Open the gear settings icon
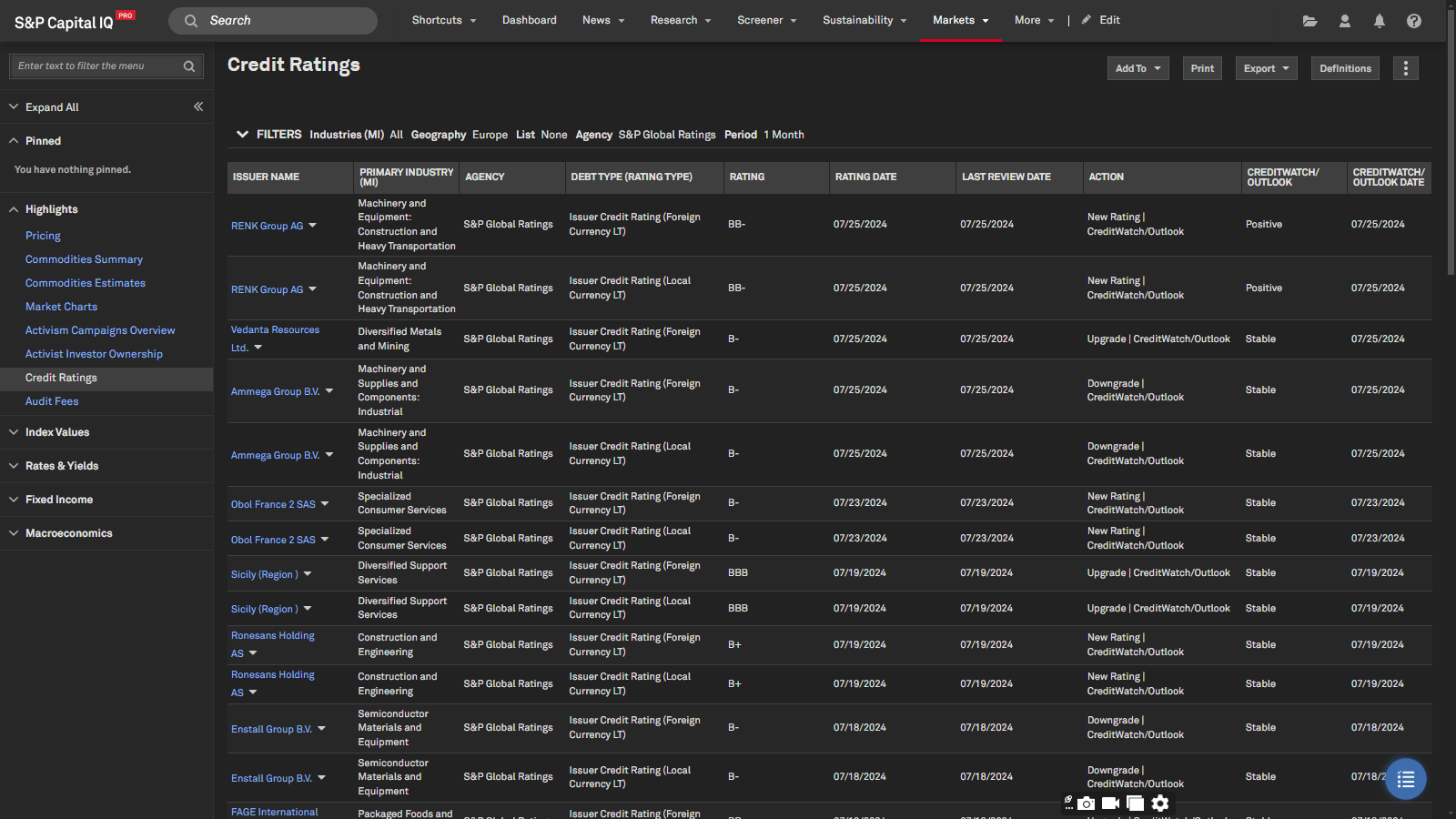The height and width of the screenshot is (819, 1456). pyautogui.click(x=1159, y=803)
